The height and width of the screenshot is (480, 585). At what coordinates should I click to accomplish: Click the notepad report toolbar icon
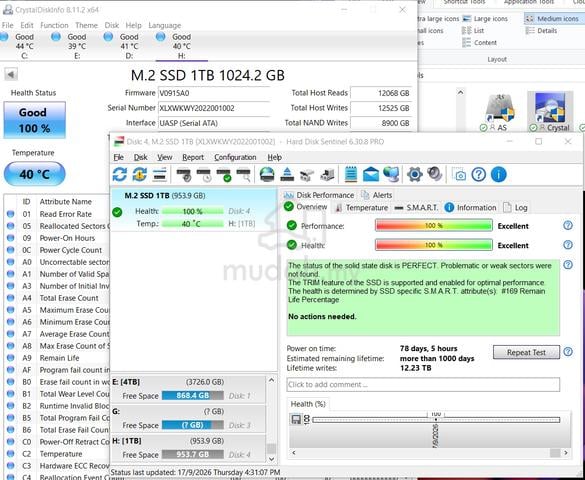tap(351, 174)
